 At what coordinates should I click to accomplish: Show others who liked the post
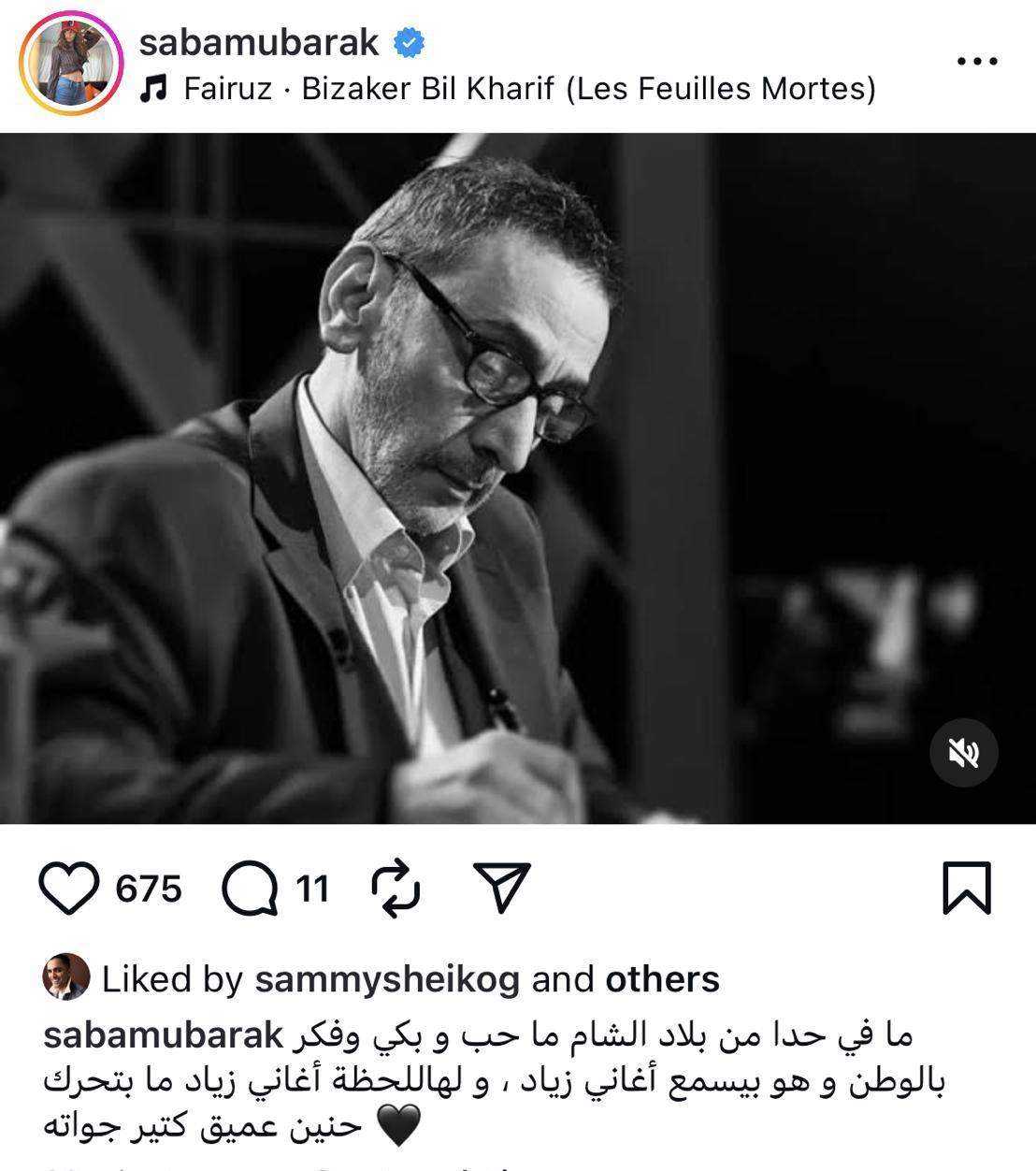(663, 979)
